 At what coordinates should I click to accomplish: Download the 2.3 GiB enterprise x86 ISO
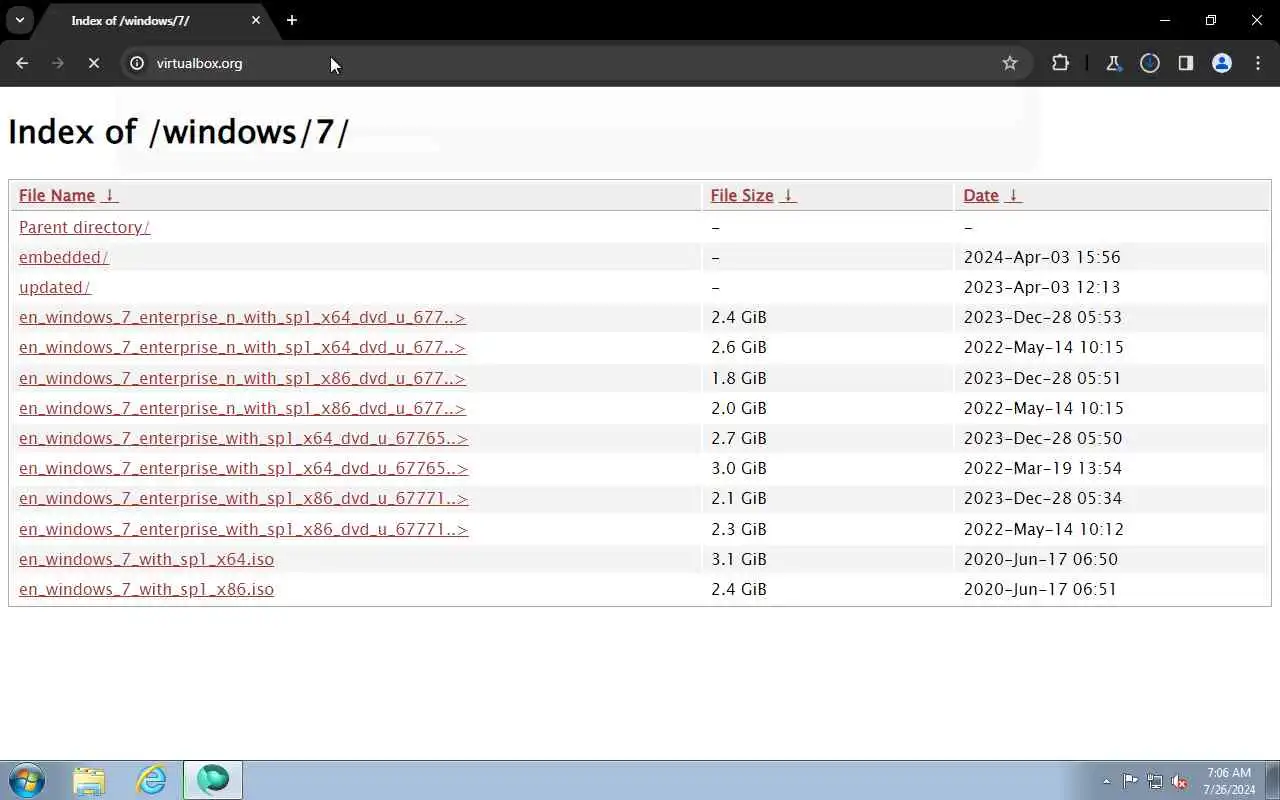click(x=243, y=529)
